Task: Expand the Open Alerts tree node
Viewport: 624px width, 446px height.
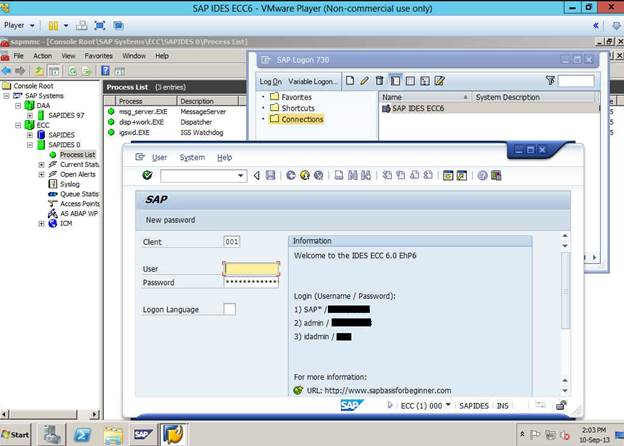Action: tap(41, 174)
